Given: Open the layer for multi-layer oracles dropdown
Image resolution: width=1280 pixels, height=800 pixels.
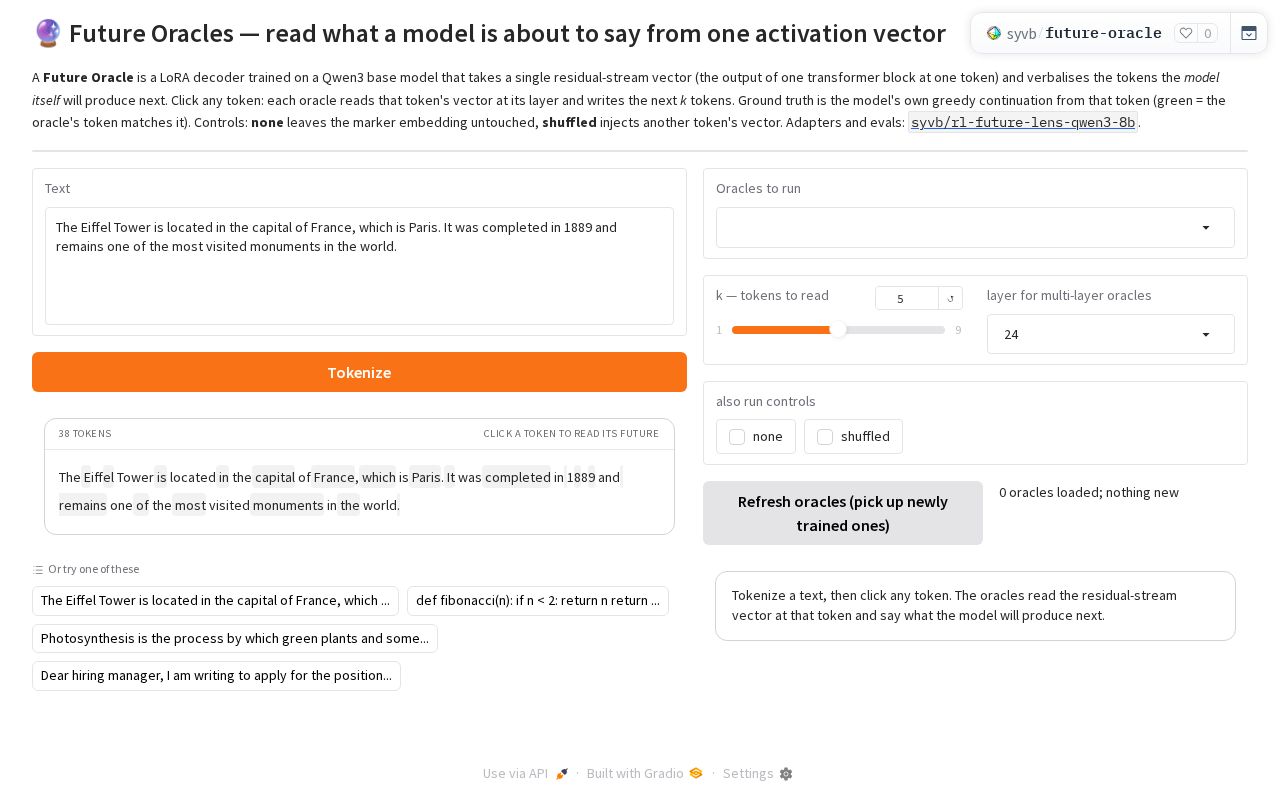Looking at the screenshot, I should [x=1110, y=334].
